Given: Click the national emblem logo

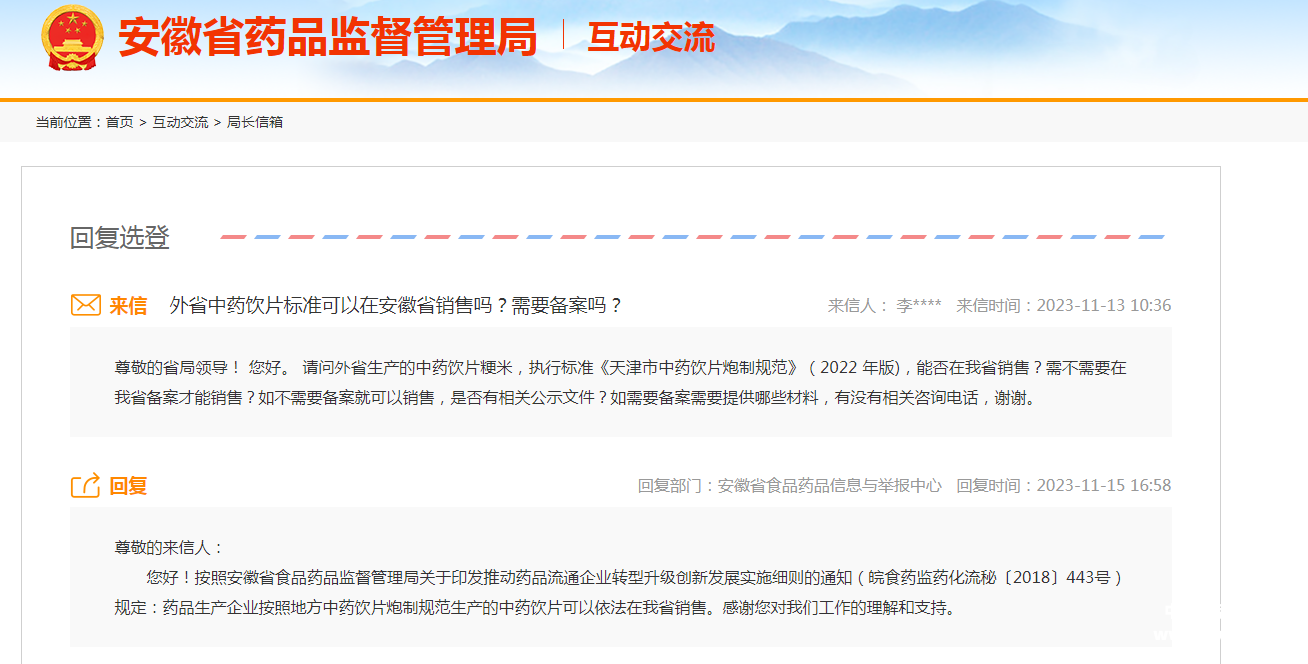Looking at the screenshot, I should 72,38.
